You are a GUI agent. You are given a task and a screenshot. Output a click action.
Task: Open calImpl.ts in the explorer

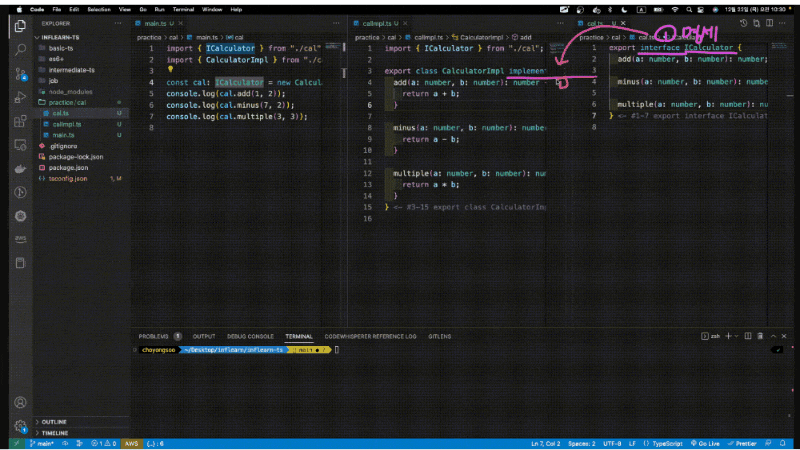click(x=67, y=124)
